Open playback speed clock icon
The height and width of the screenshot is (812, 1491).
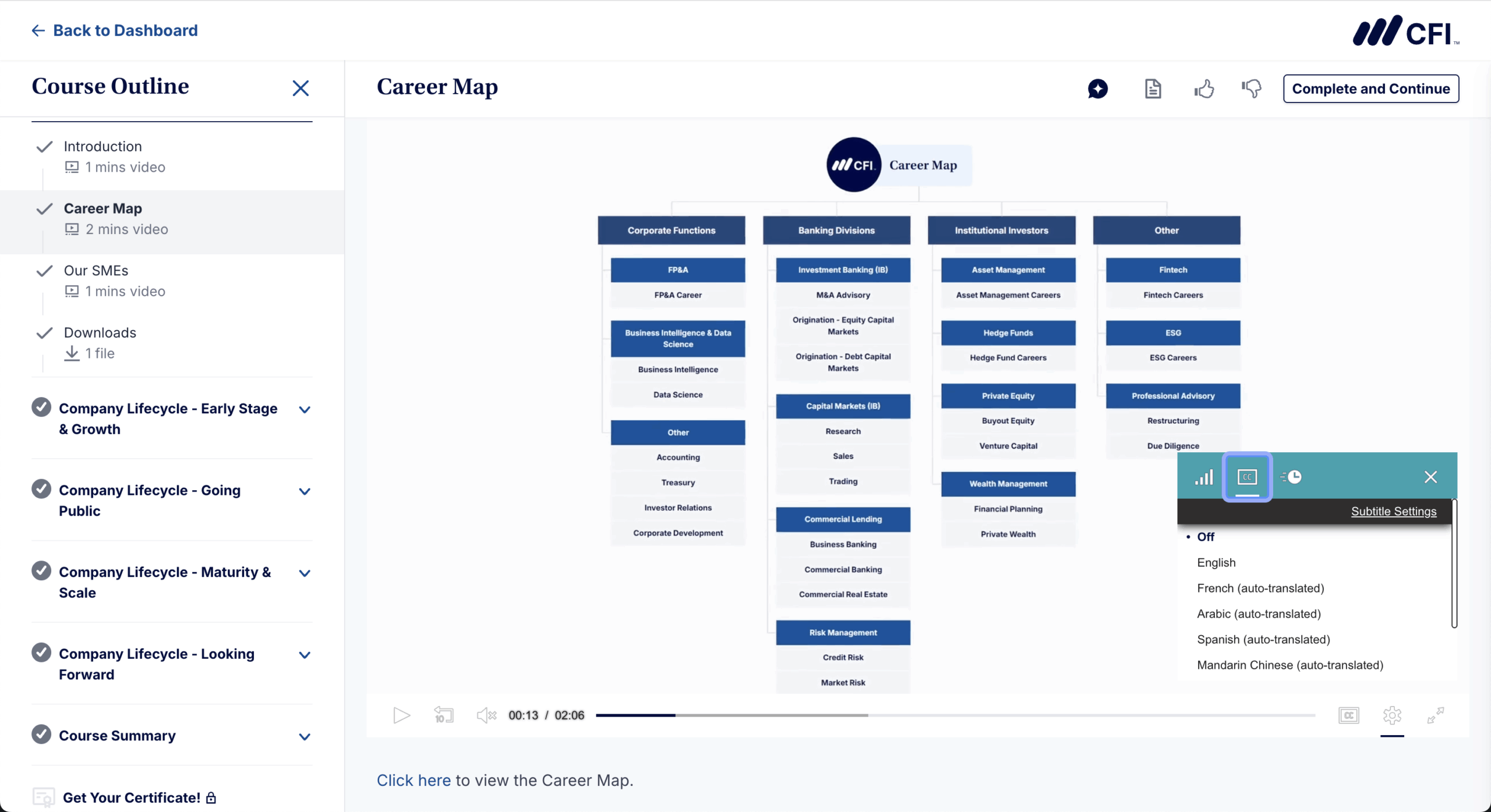click(x=1291, y=477)
